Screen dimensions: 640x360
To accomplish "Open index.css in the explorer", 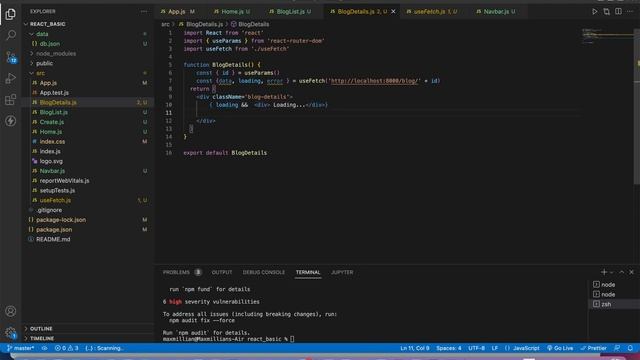I will pyautogui.click(x=88, y=142).
